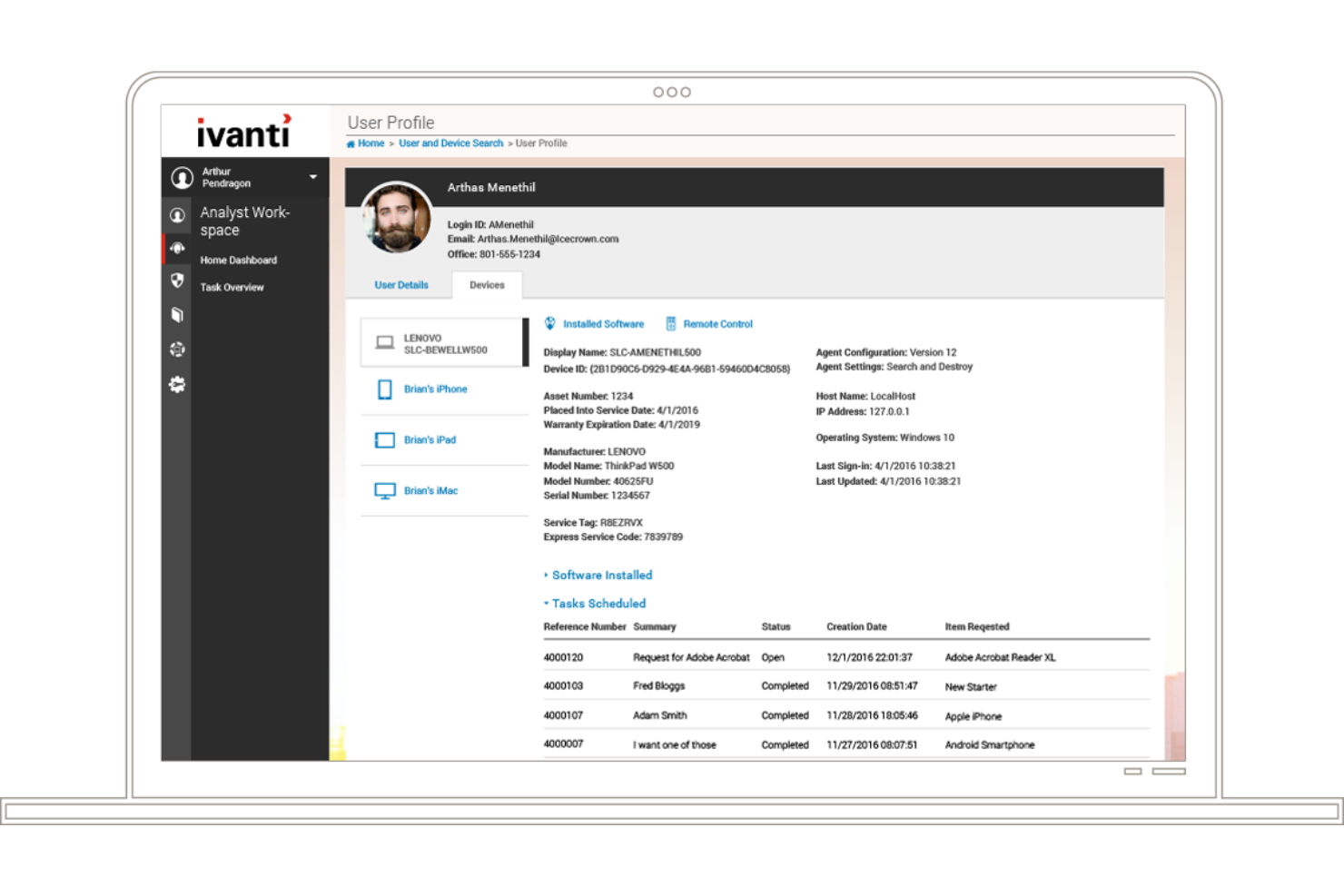The image size is (1344, 896).
Task: Click the Remote Control icon
Action: pyautogui.click(x=671, y=324)
